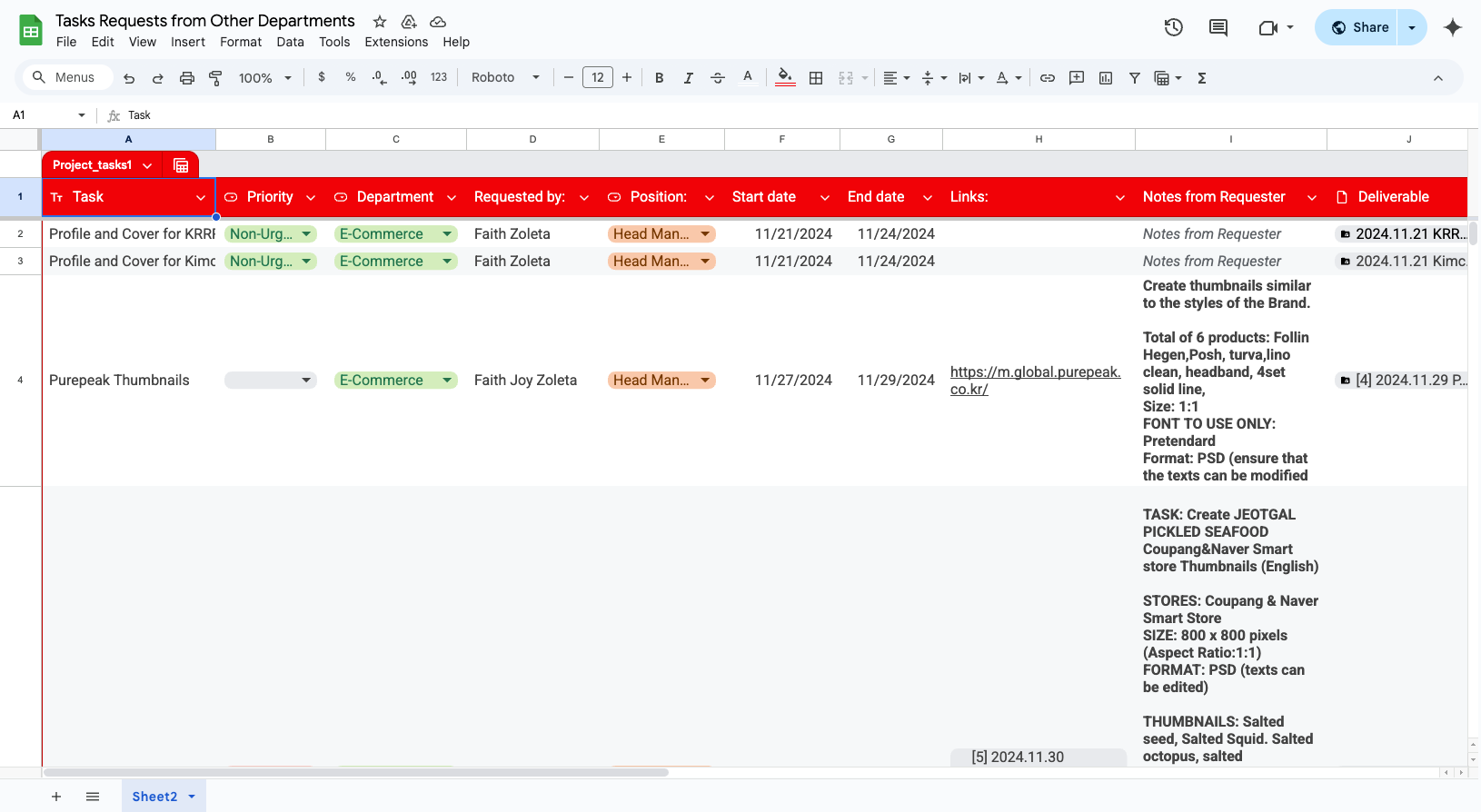Open the Sheet2 tab
This screenshot has height=812, width=1481.
pyautogui.click(x=154, y=797)
